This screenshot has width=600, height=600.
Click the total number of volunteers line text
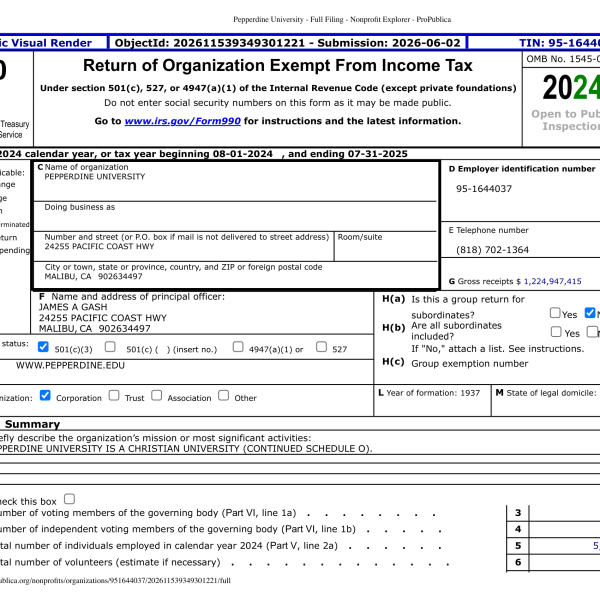click(110, 562)
